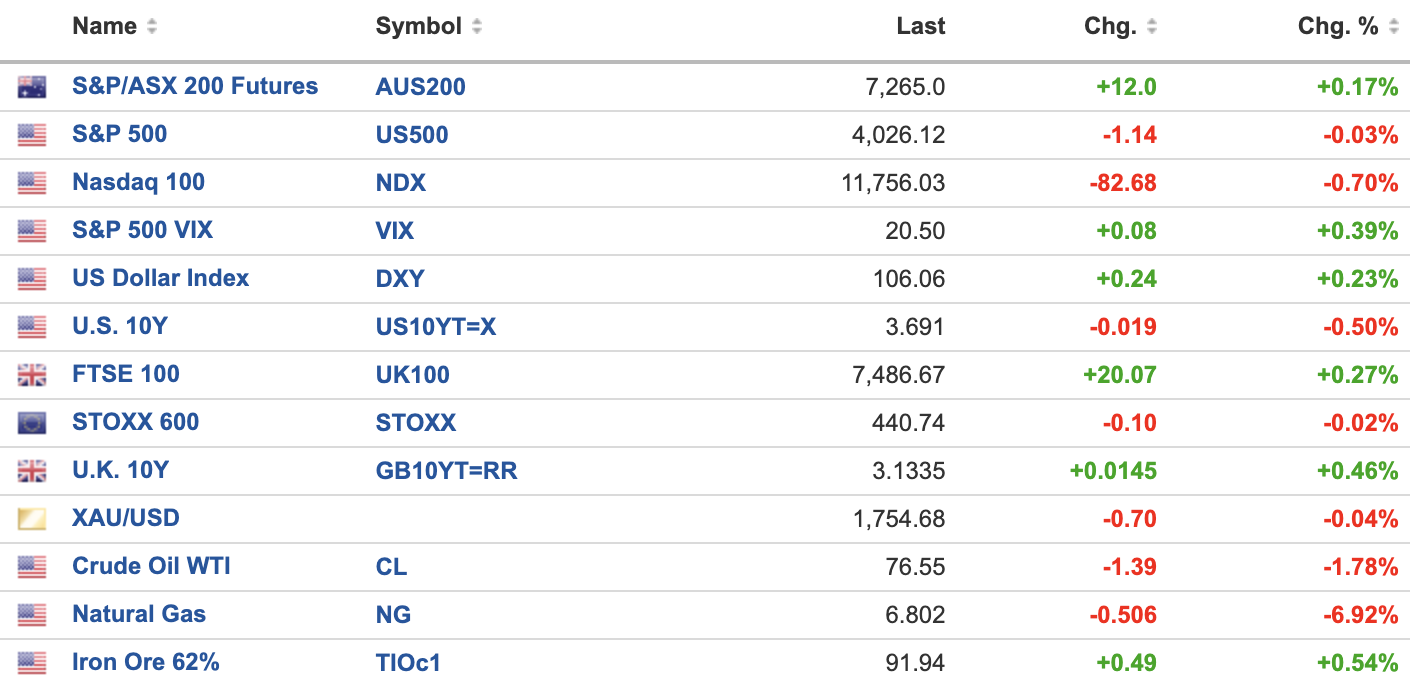The image size is (1410, 684).
Task: Click the UK flag icon next to FTSE 100
Action: click(x=32, y=375)
